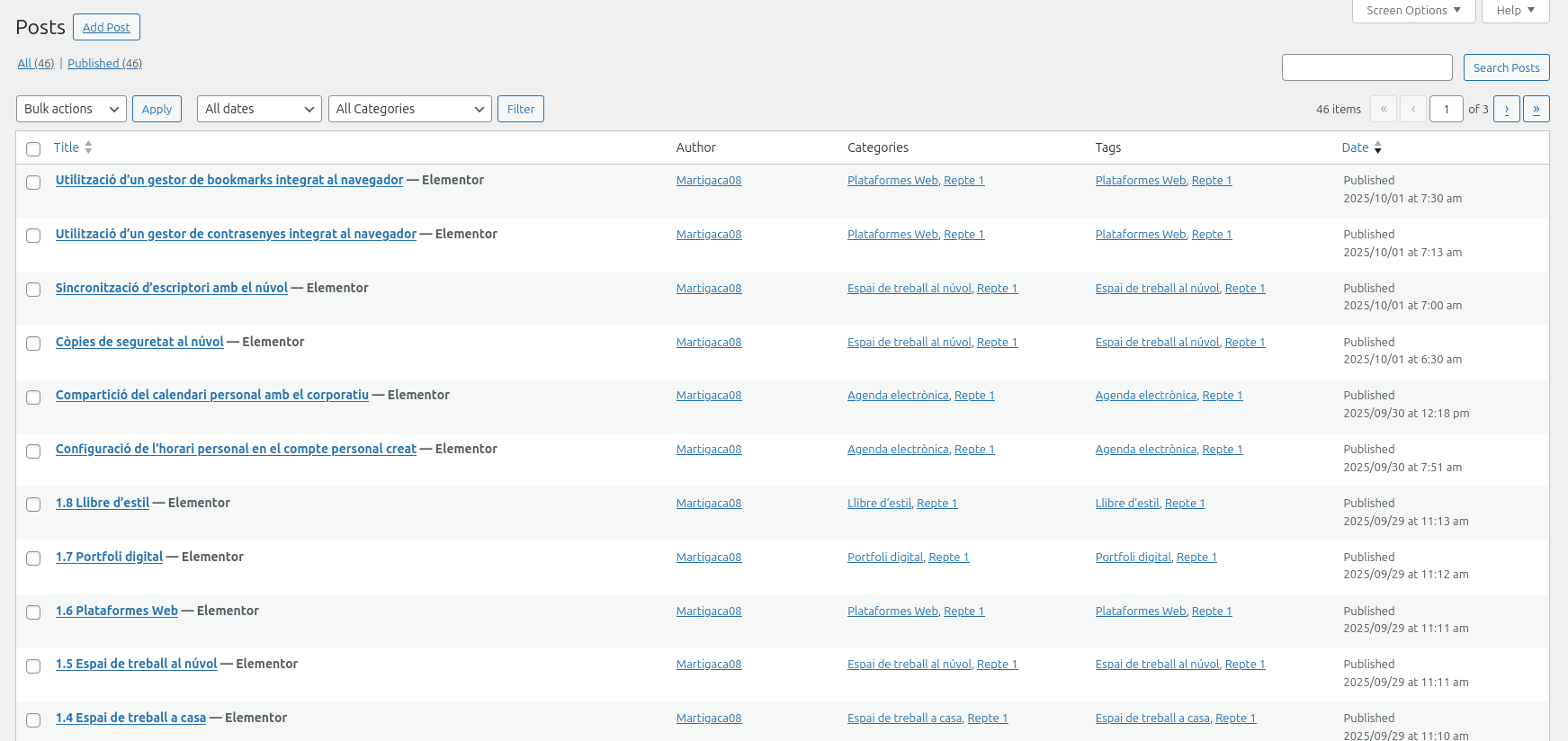Go to next page of posts

1506,109
